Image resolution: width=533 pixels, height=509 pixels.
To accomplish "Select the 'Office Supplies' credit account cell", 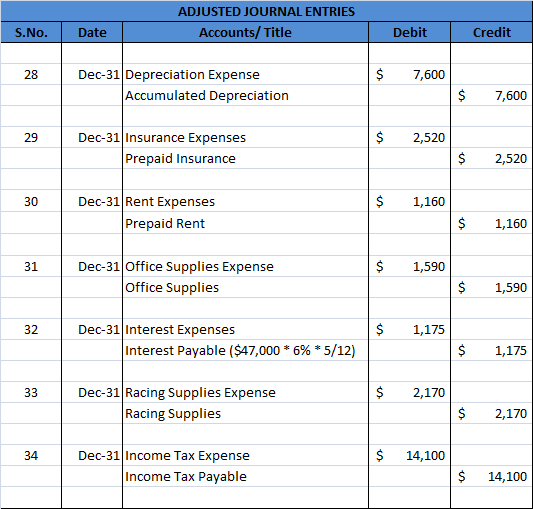I will [x=245, y=288].
